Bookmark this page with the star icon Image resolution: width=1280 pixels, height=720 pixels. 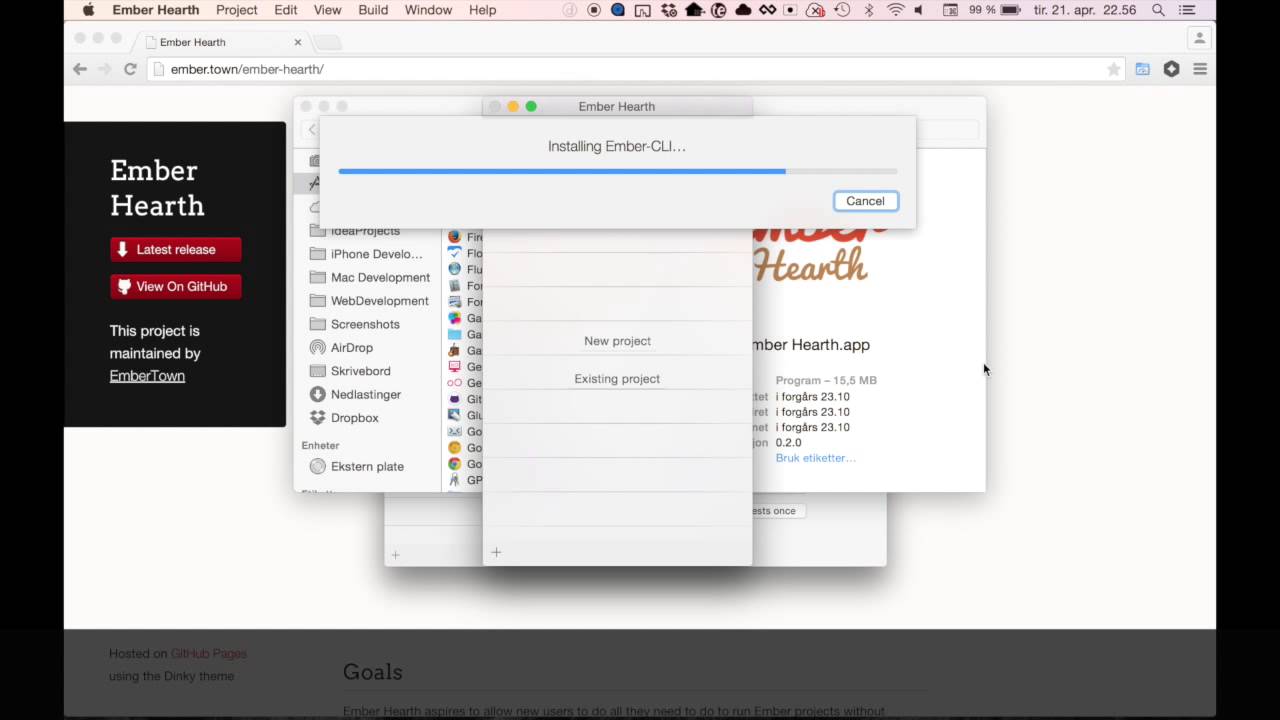click(1114, 69)
